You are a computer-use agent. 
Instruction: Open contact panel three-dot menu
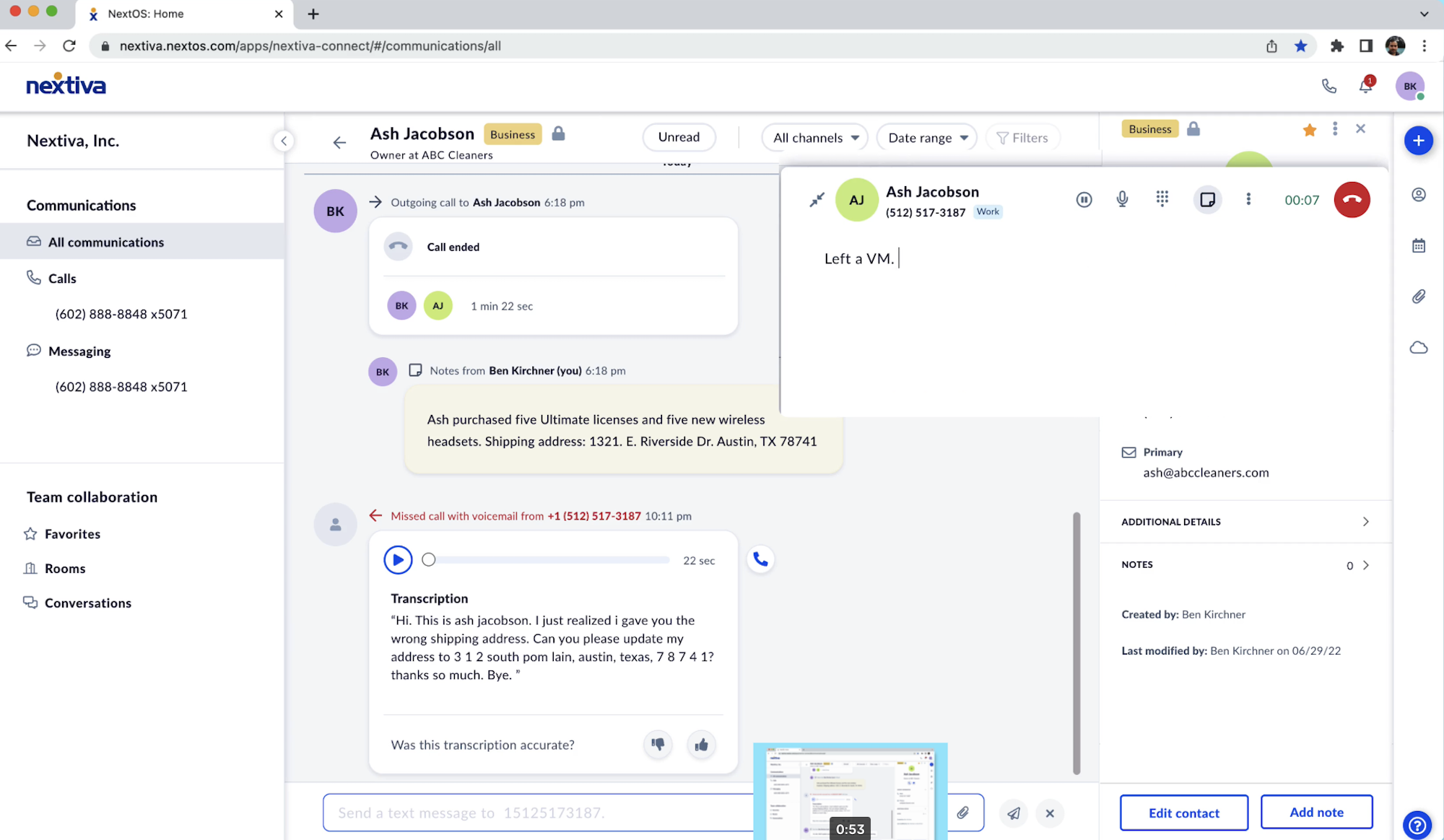(1335, 128)
